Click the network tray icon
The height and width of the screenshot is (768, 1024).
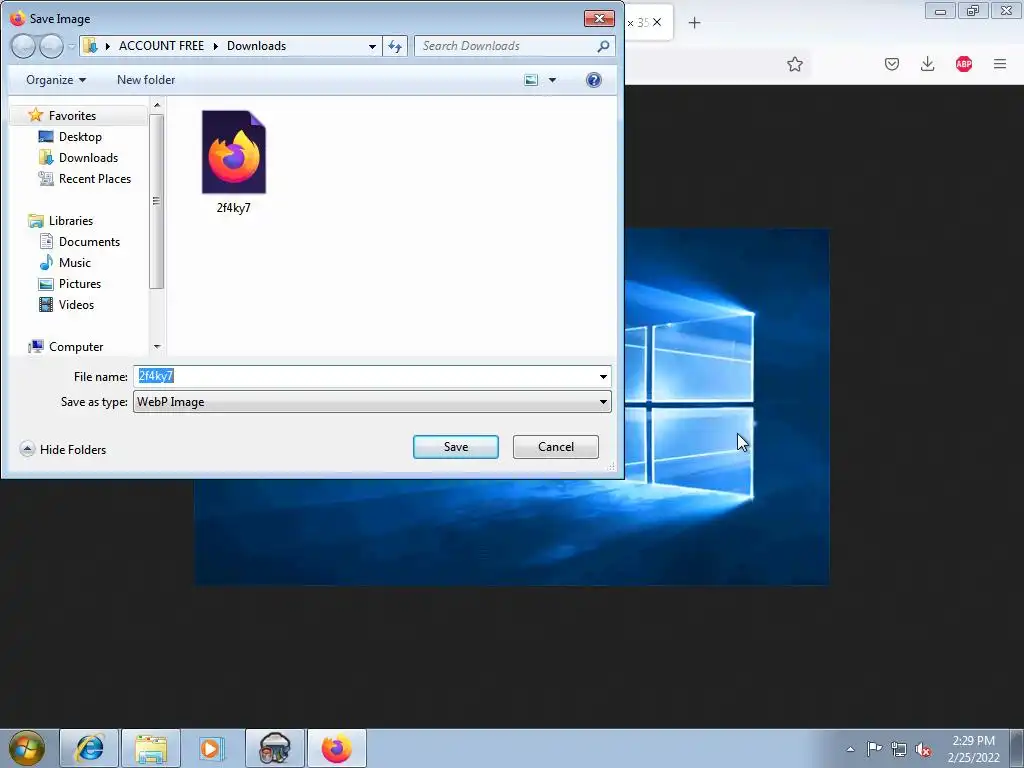pyautogui.click(x=899, y=749)
